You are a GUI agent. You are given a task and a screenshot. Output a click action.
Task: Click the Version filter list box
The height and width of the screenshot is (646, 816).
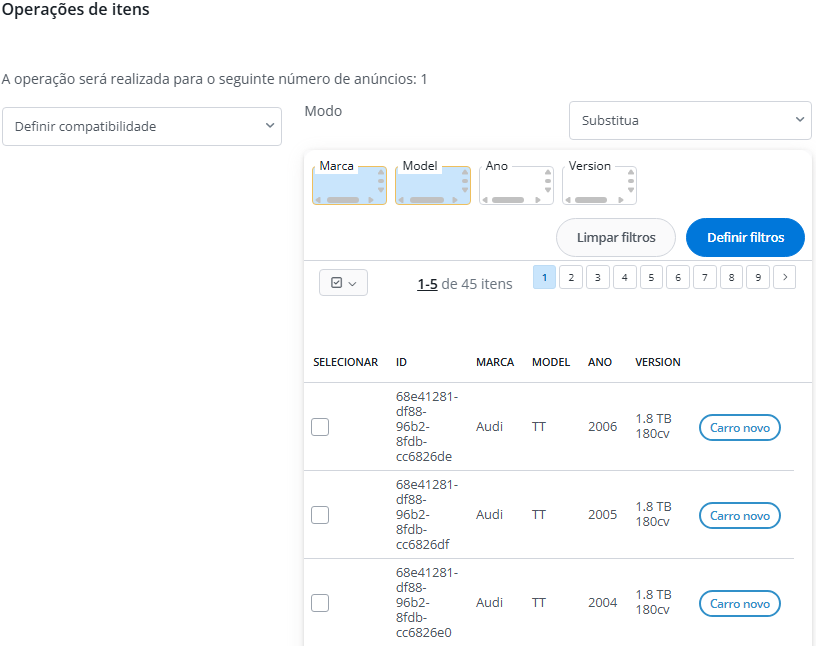(594, 182)
